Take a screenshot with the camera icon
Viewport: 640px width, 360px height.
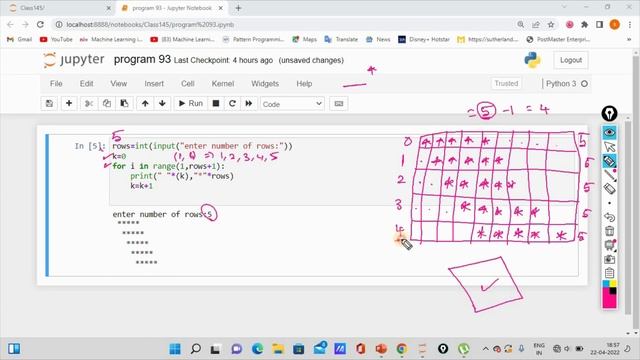609,259
